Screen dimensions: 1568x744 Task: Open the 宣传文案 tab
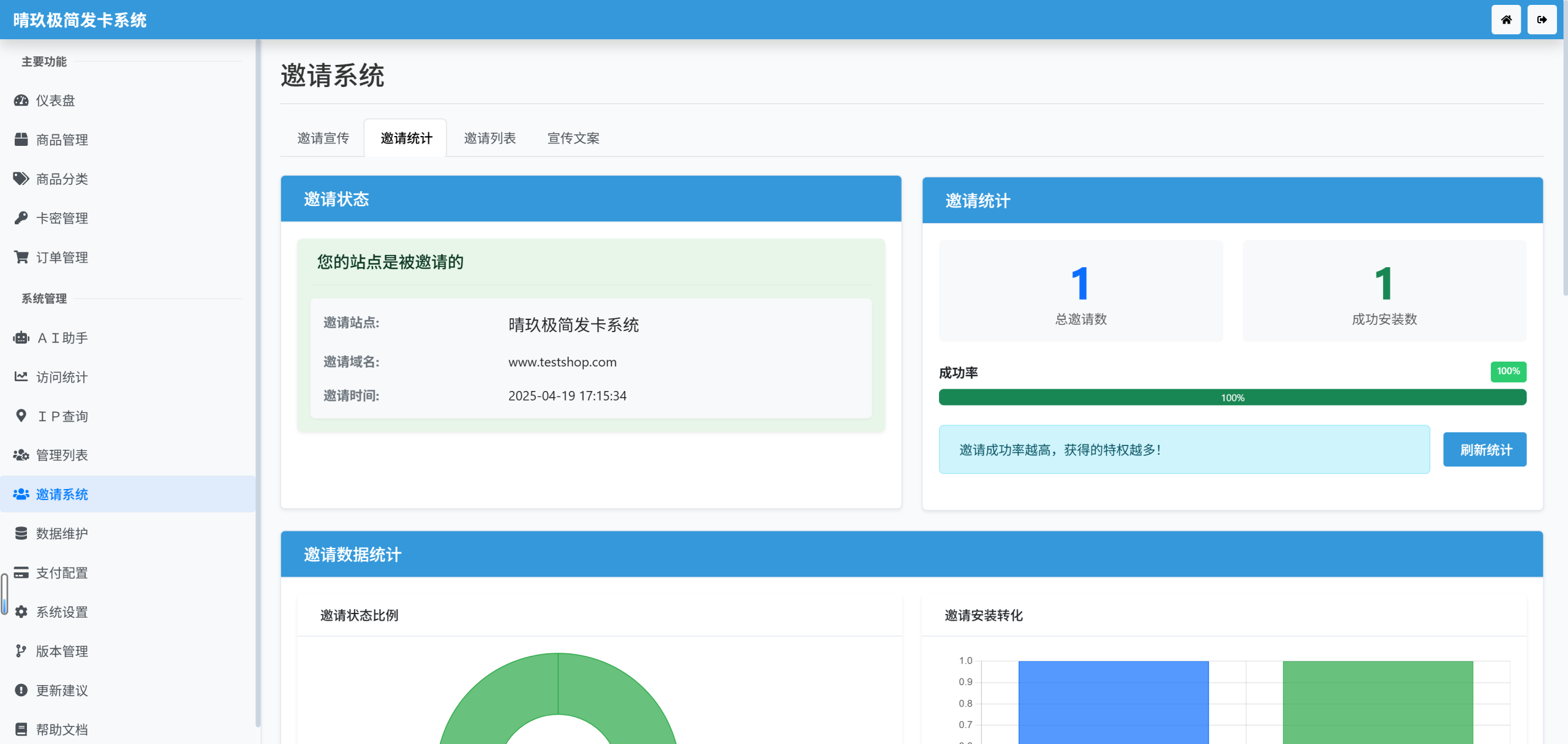tap(573, 139)
